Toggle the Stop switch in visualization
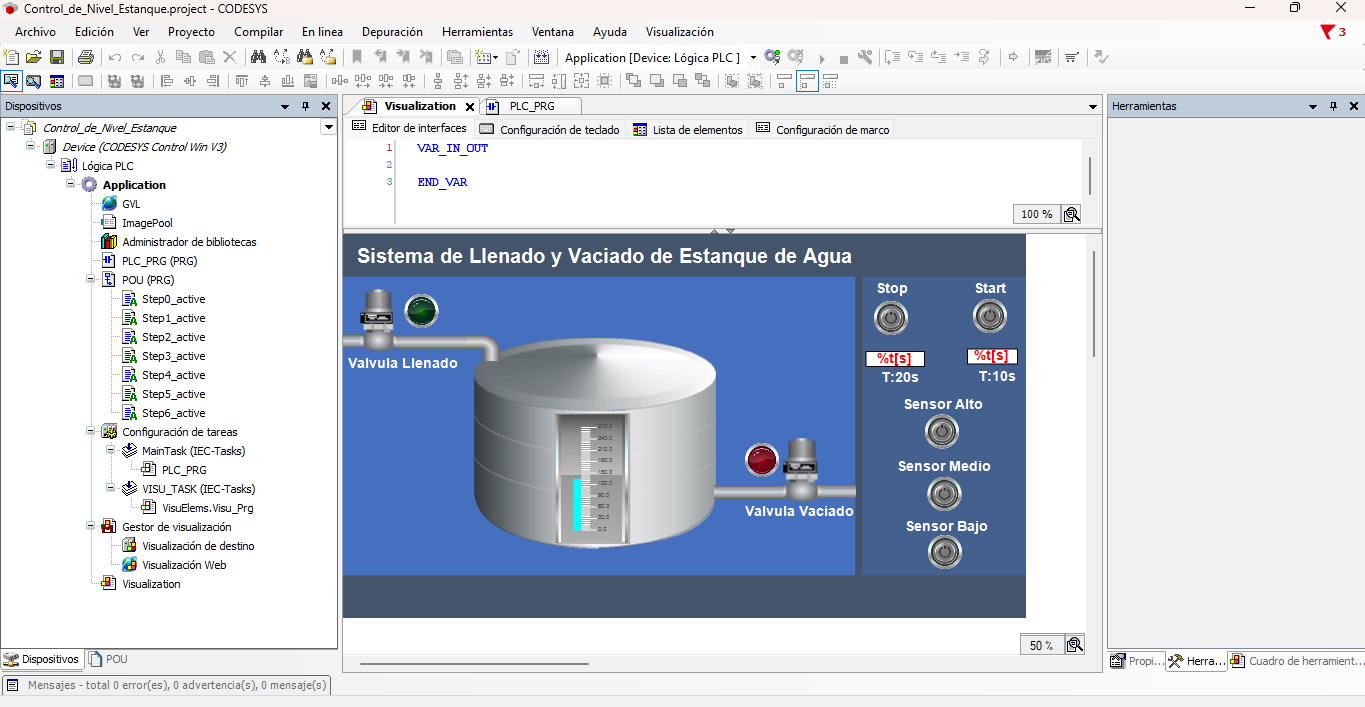 [890, 319]
